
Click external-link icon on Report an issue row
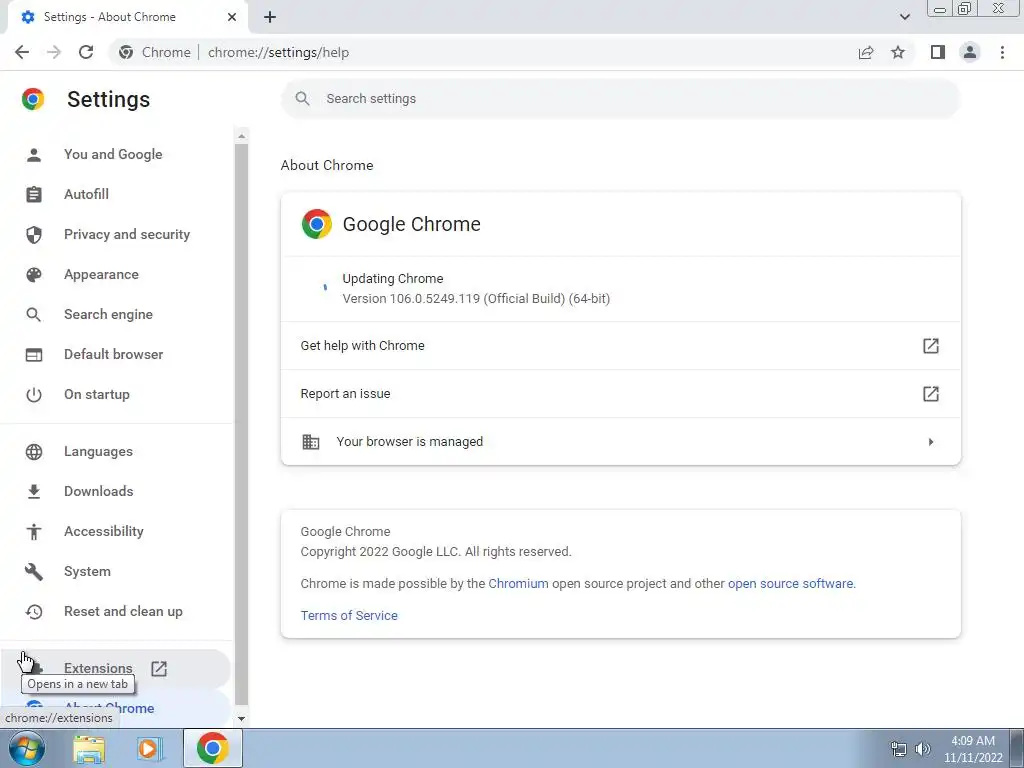(931, 394)
